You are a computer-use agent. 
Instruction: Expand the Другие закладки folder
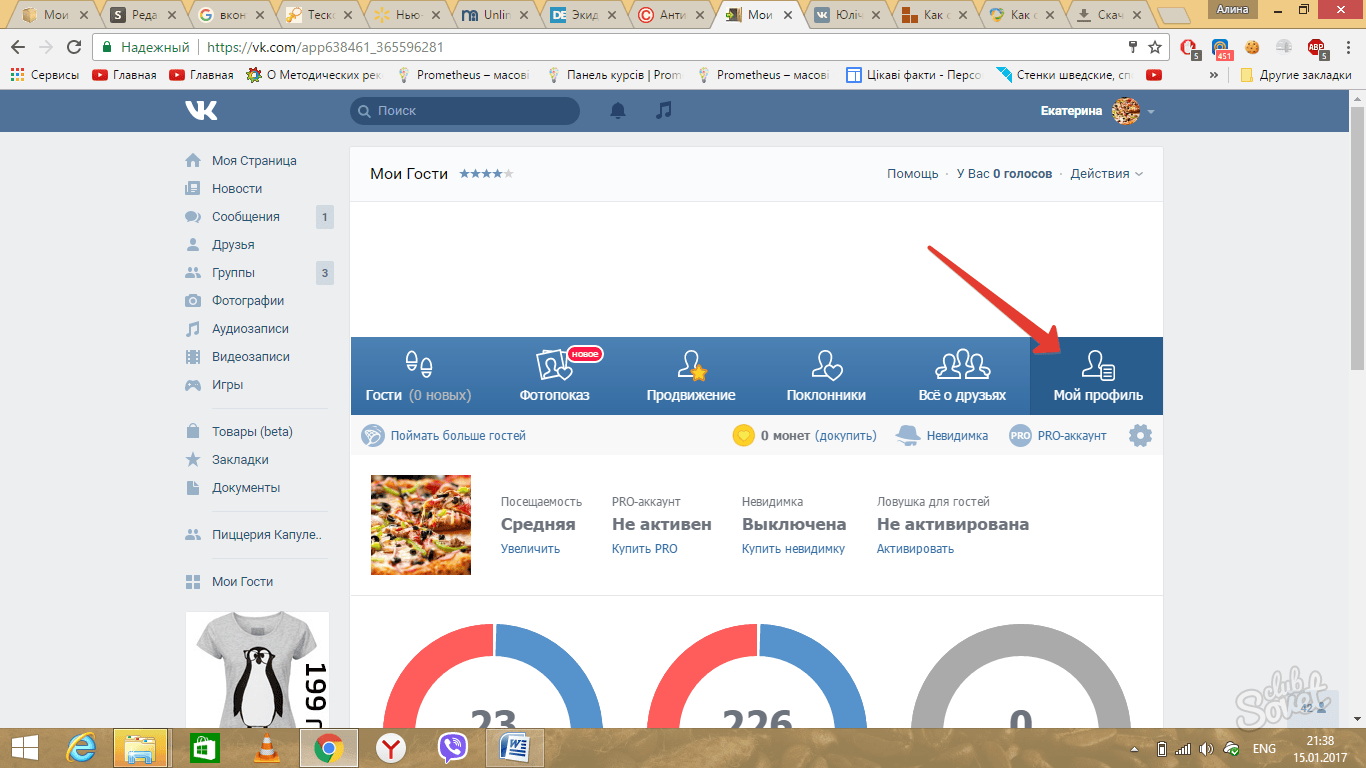tap(1295, 75)
